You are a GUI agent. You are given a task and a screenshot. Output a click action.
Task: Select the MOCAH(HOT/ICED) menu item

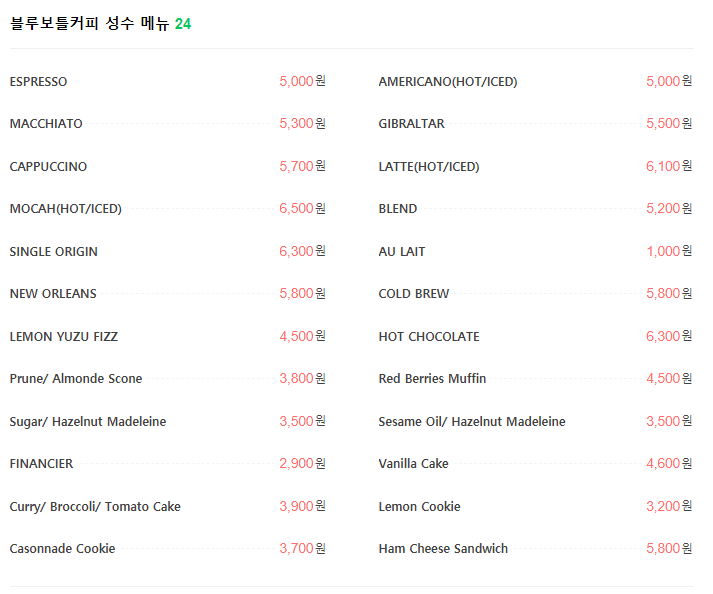click(x=65, y=209)
